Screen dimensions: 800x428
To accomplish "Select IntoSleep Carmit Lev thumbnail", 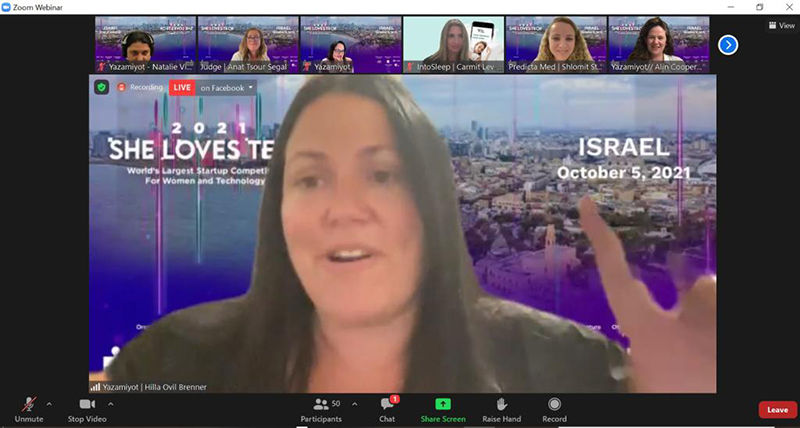I will pos(454,45).
